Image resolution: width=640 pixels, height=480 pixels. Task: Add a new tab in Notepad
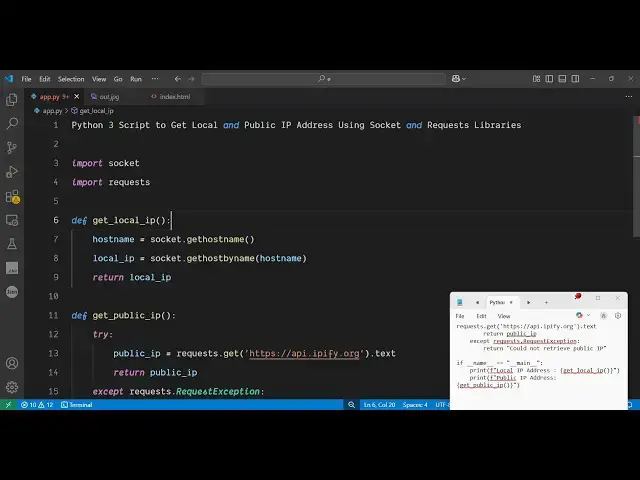546,302
